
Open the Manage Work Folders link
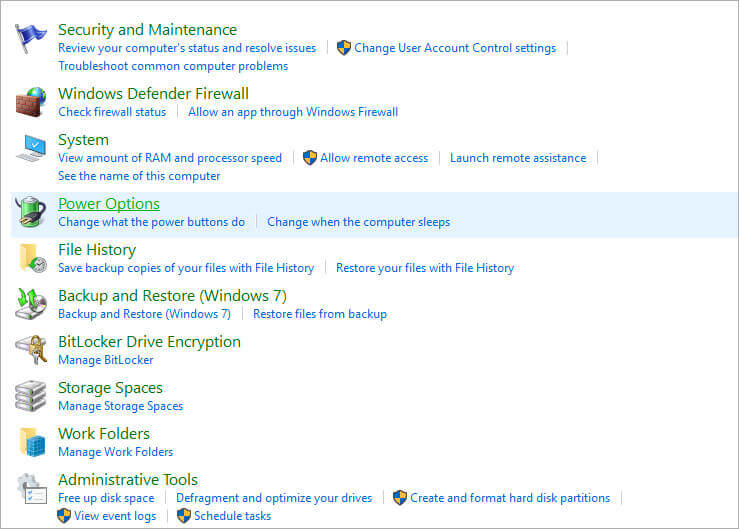tap(116, 452)
